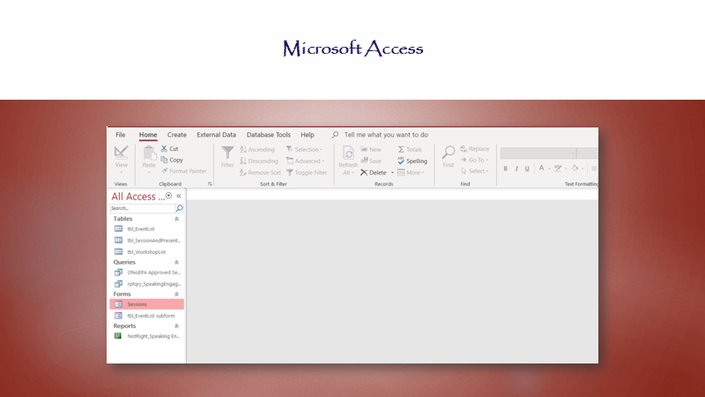The width and height of the screenshot is (705, 397).
Task: Select the Home ribbon tab
Action: tap(148, 135)
